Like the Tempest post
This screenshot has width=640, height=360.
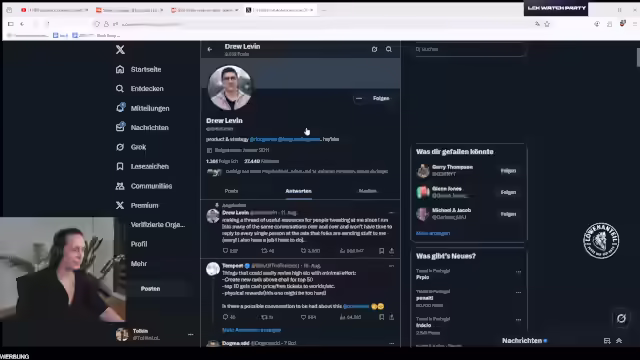(303, 317)
